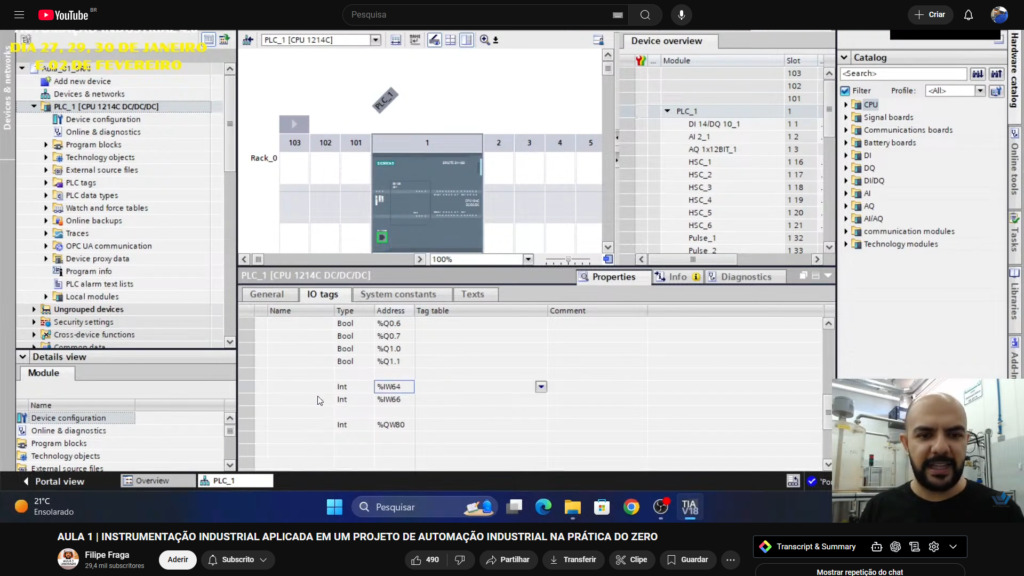Open File Explorer from the taskbar
This screenshot has height=576, width=1024.
[573, 507]
